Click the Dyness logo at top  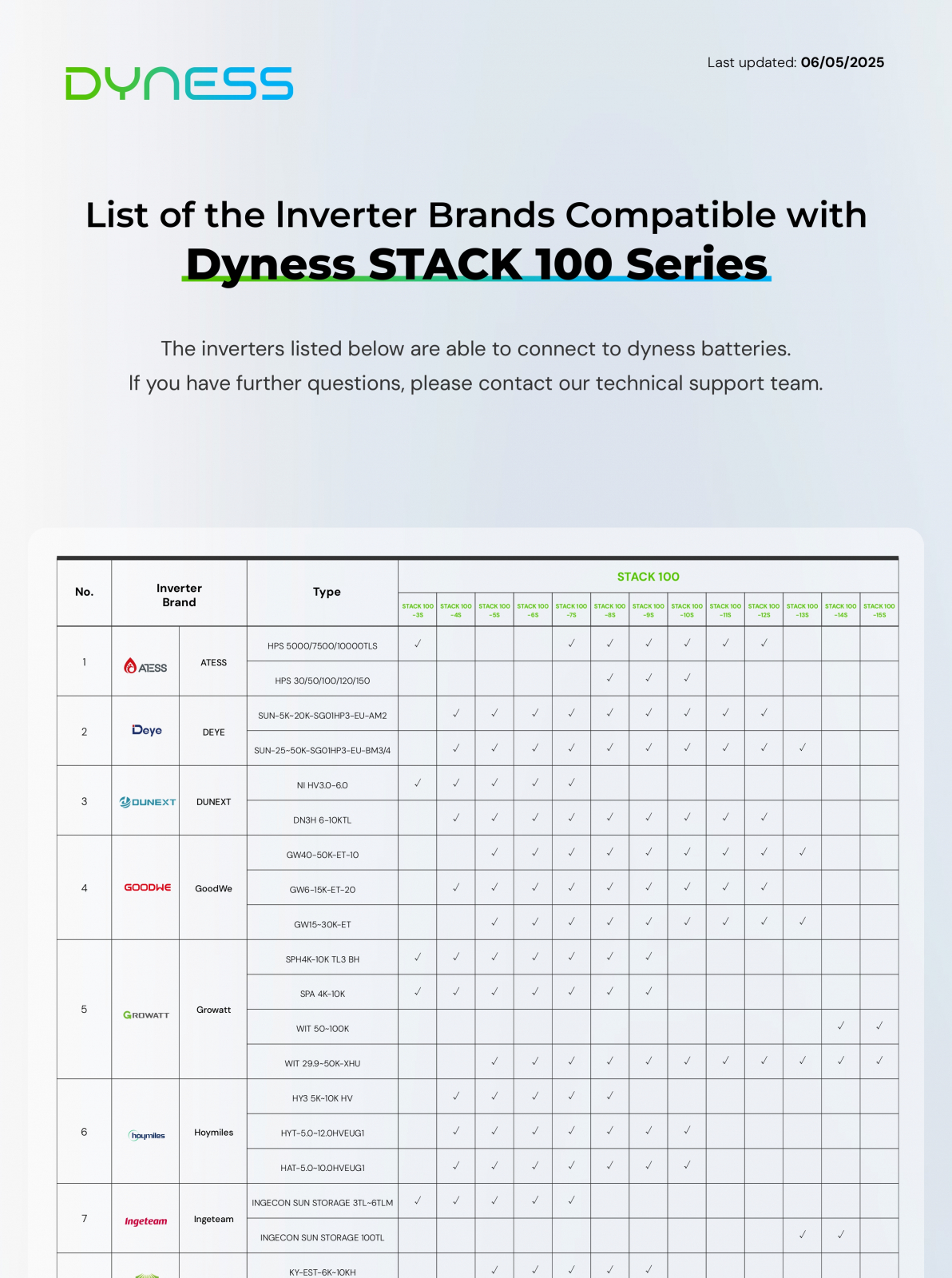pos(179,84)
